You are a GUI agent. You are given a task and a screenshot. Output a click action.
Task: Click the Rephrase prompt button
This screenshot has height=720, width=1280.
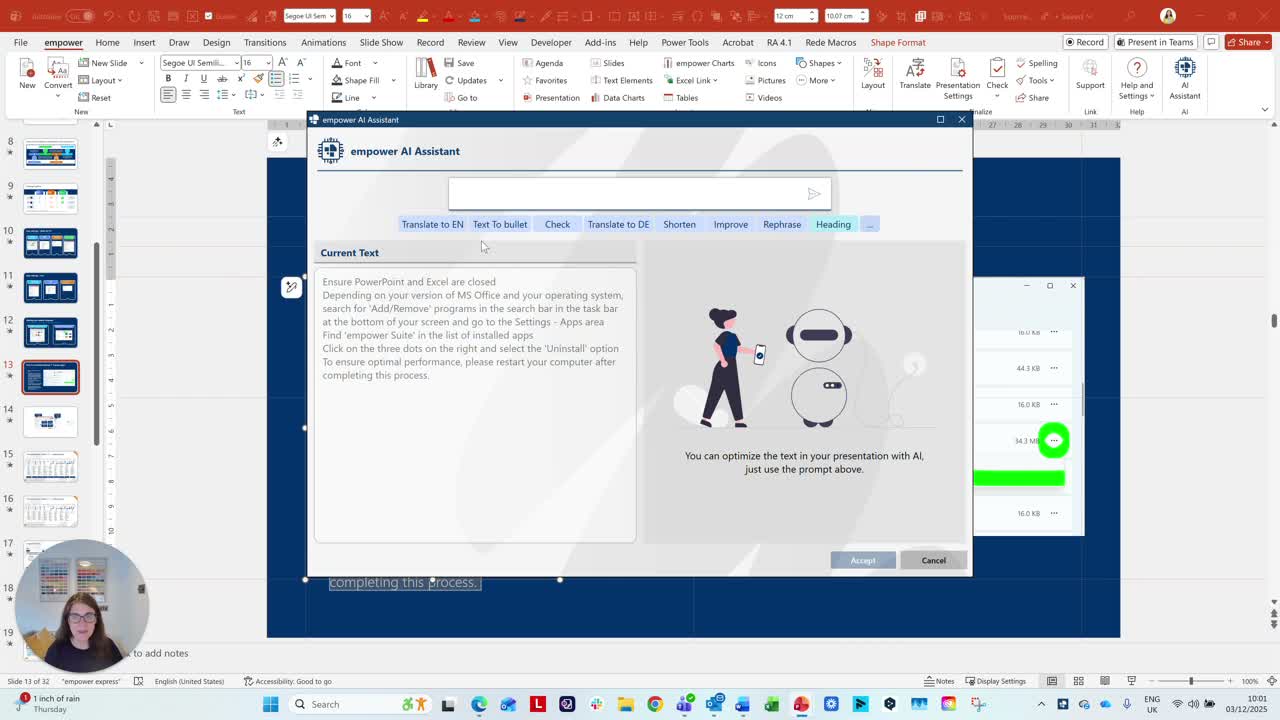click(x=782, y=224)
